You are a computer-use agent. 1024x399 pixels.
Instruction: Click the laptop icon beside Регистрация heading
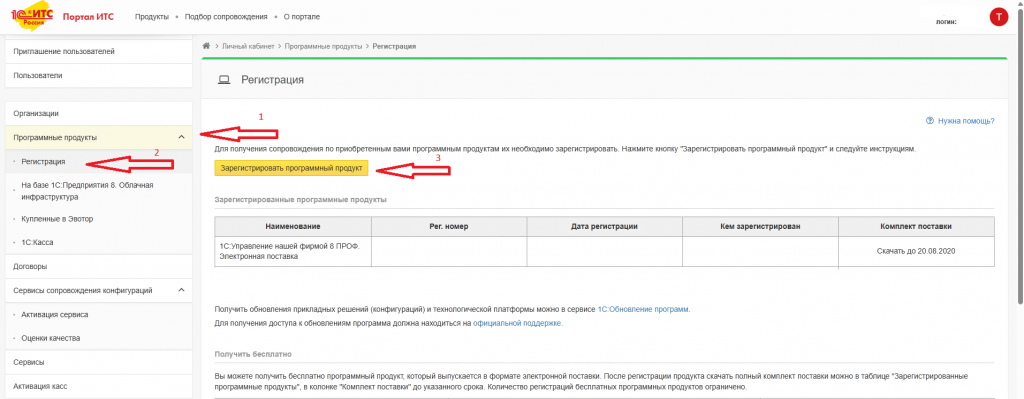224,80
